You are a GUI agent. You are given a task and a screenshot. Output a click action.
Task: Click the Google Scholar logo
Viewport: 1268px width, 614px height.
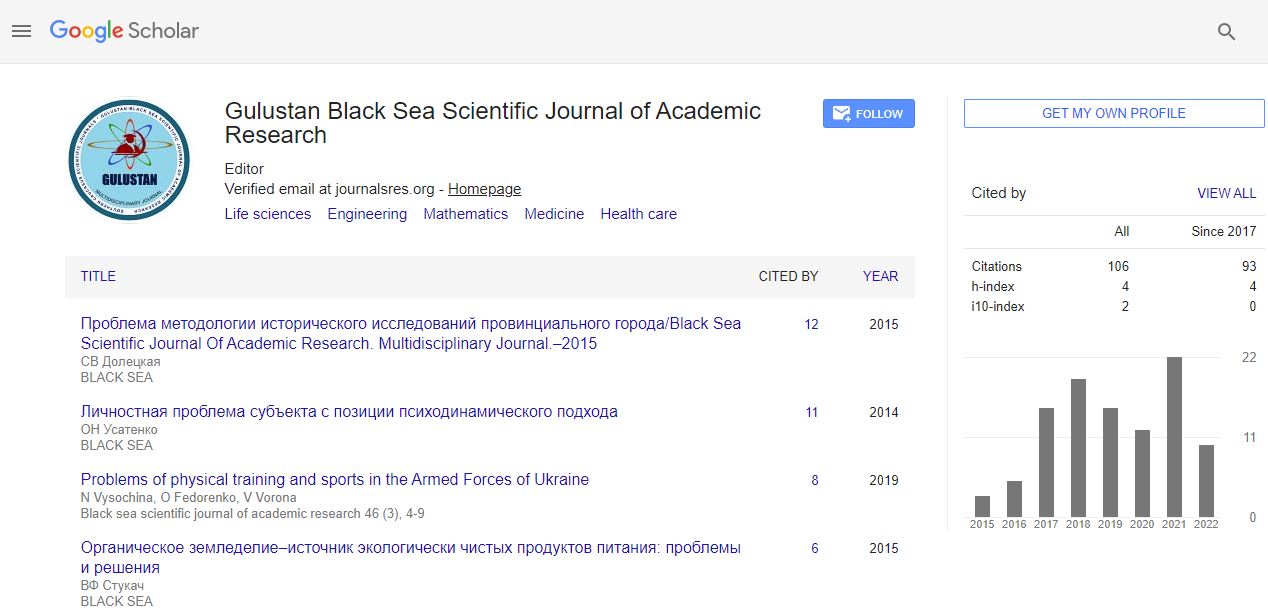tap(125, 31)
